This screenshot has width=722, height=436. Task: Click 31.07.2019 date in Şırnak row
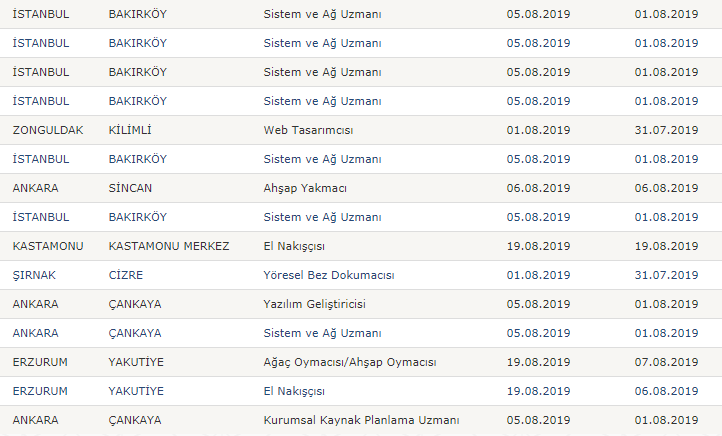pos(666,275)
